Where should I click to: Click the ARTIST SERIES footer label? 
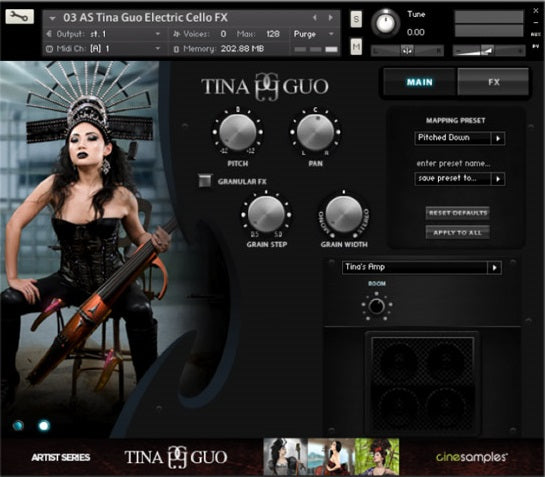61,457
